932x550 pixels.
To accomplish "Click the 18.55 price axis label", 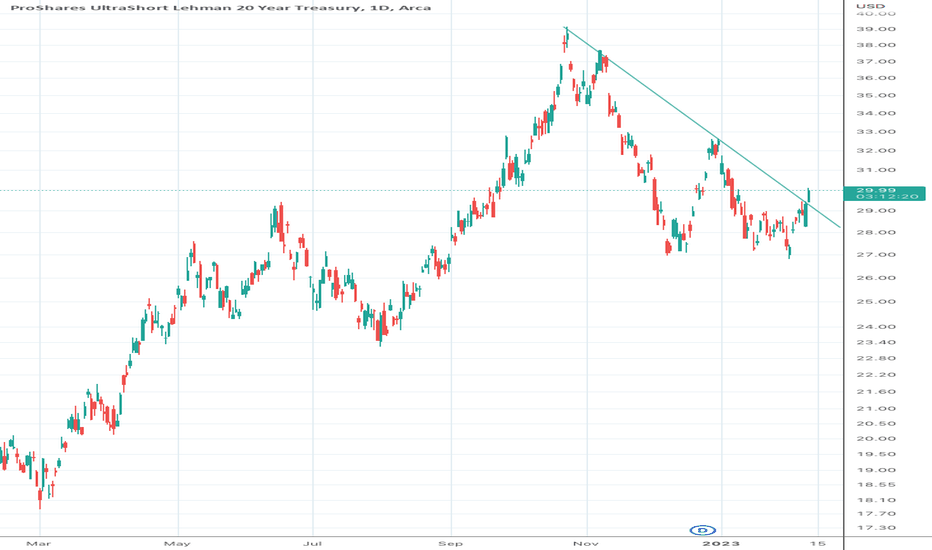I will coord(876,485).
